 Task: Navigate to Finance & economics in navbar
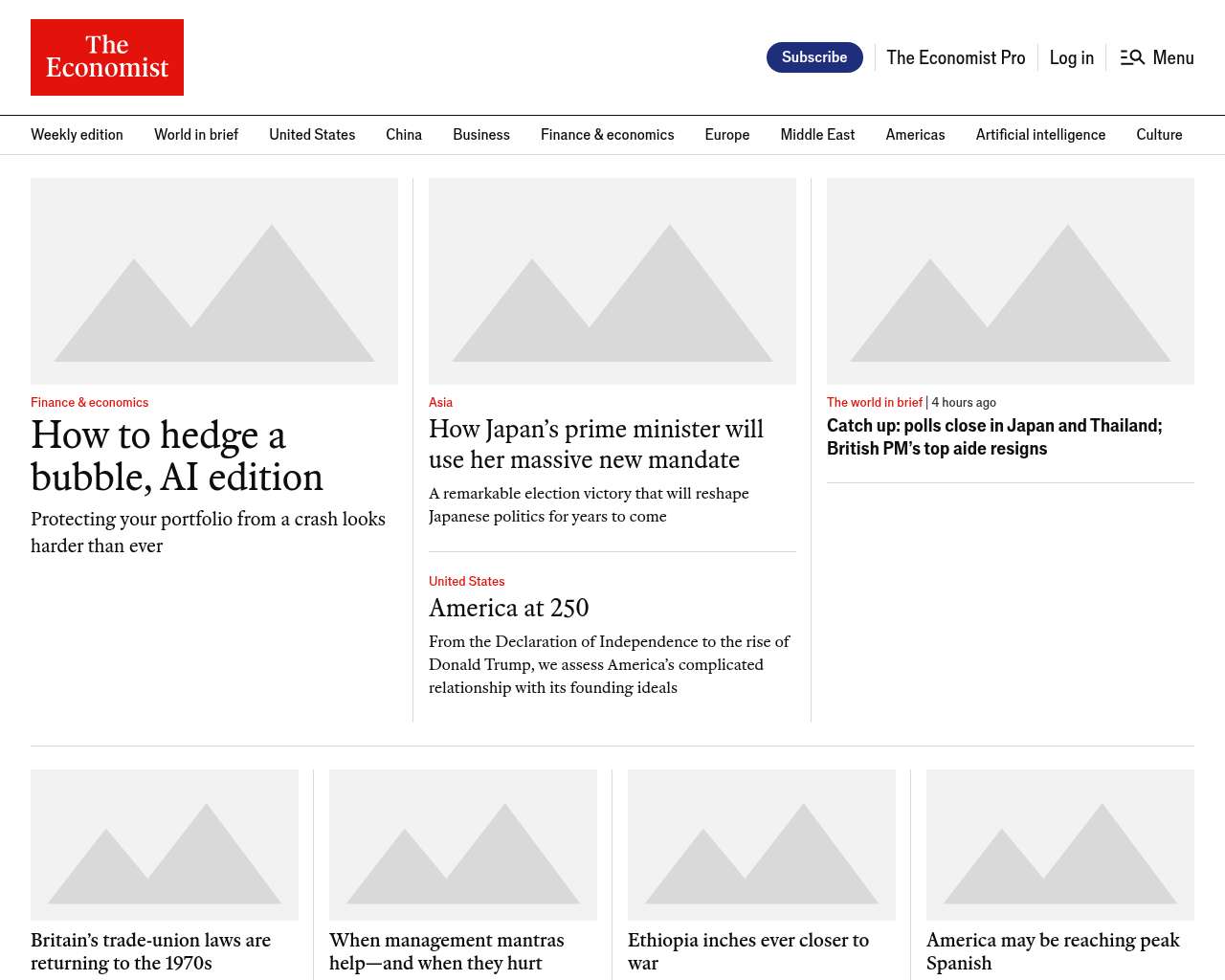tap(607, 135)
